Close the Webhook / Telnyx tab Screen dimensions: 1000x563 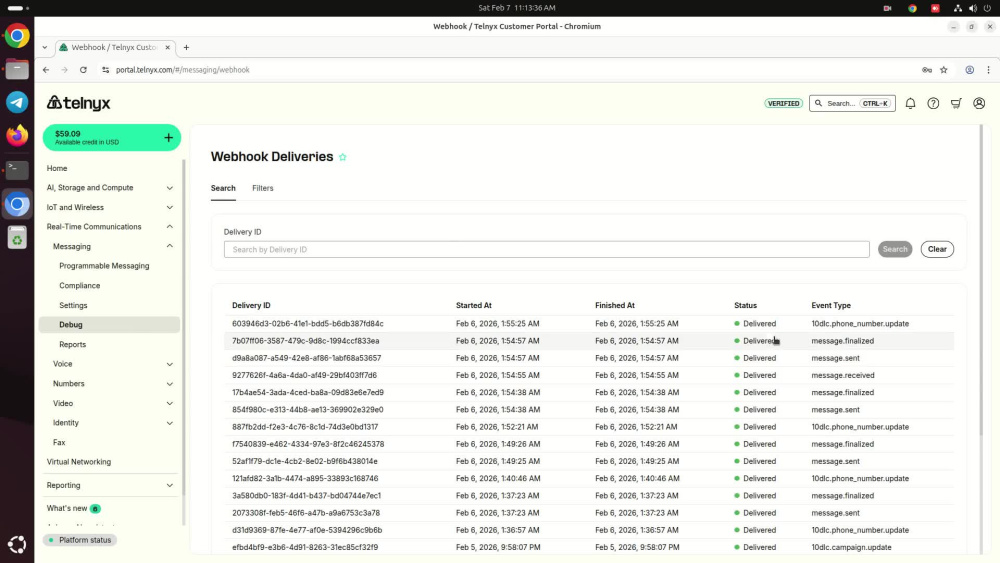(168, 47)
